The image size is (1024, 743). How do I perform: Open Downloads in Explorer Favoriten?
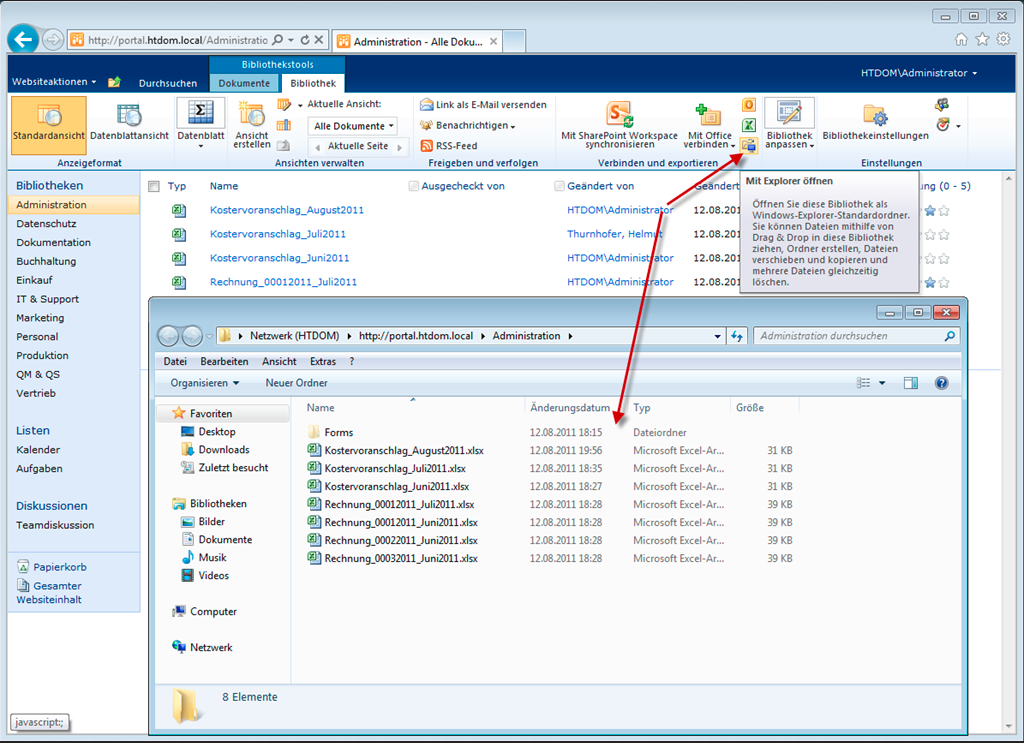click(x=224, y=449)
